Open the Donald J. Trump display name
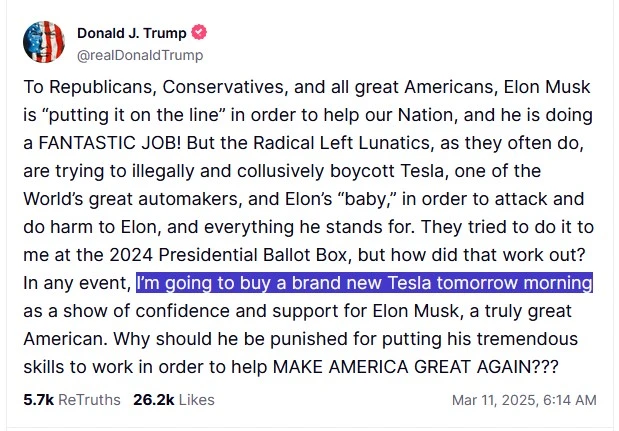 coord(123,33)
